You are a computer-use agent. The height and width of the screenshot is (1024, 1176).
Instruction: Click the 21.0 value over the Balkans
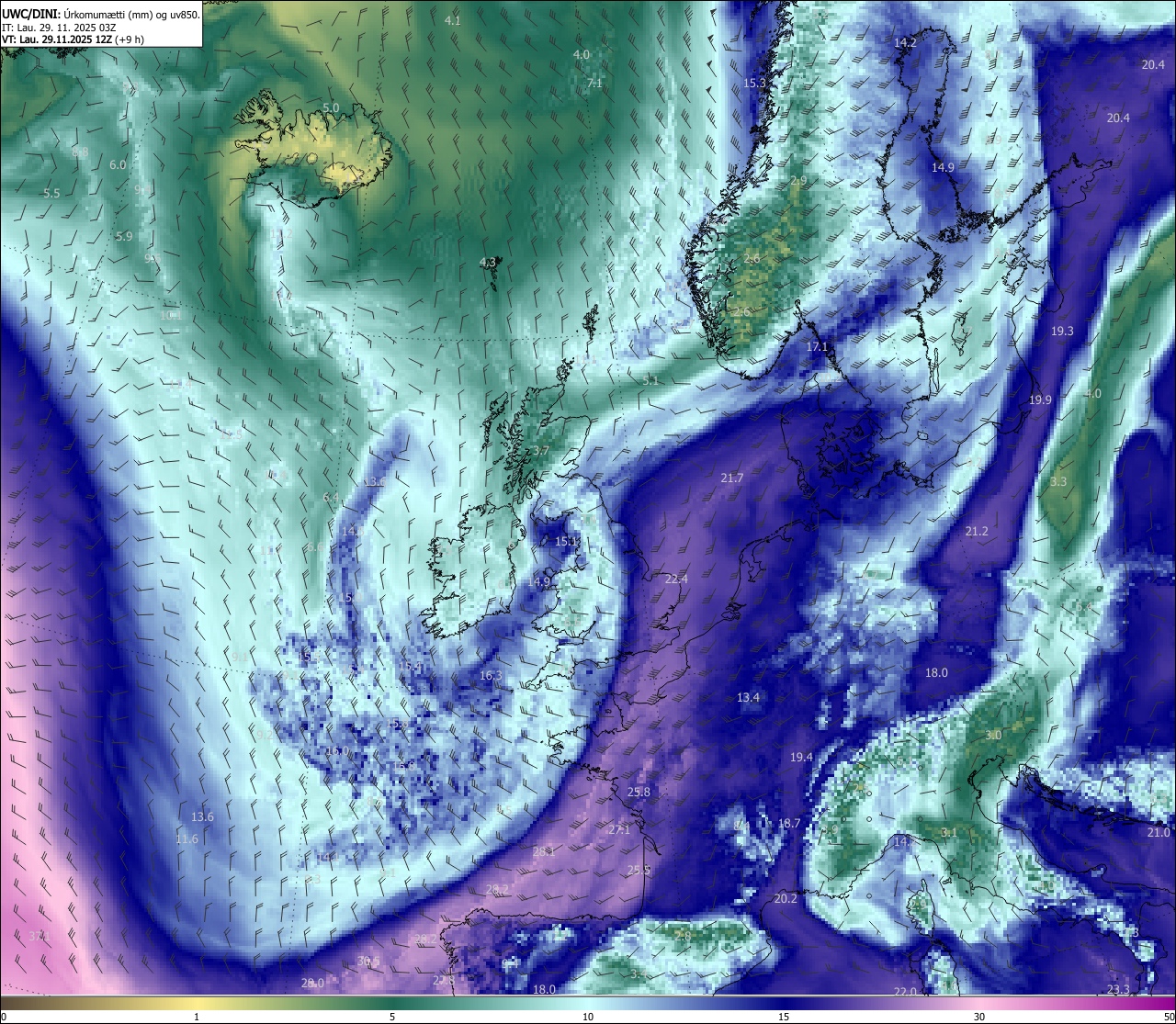pyautogui.click(x=1159, y=832)
